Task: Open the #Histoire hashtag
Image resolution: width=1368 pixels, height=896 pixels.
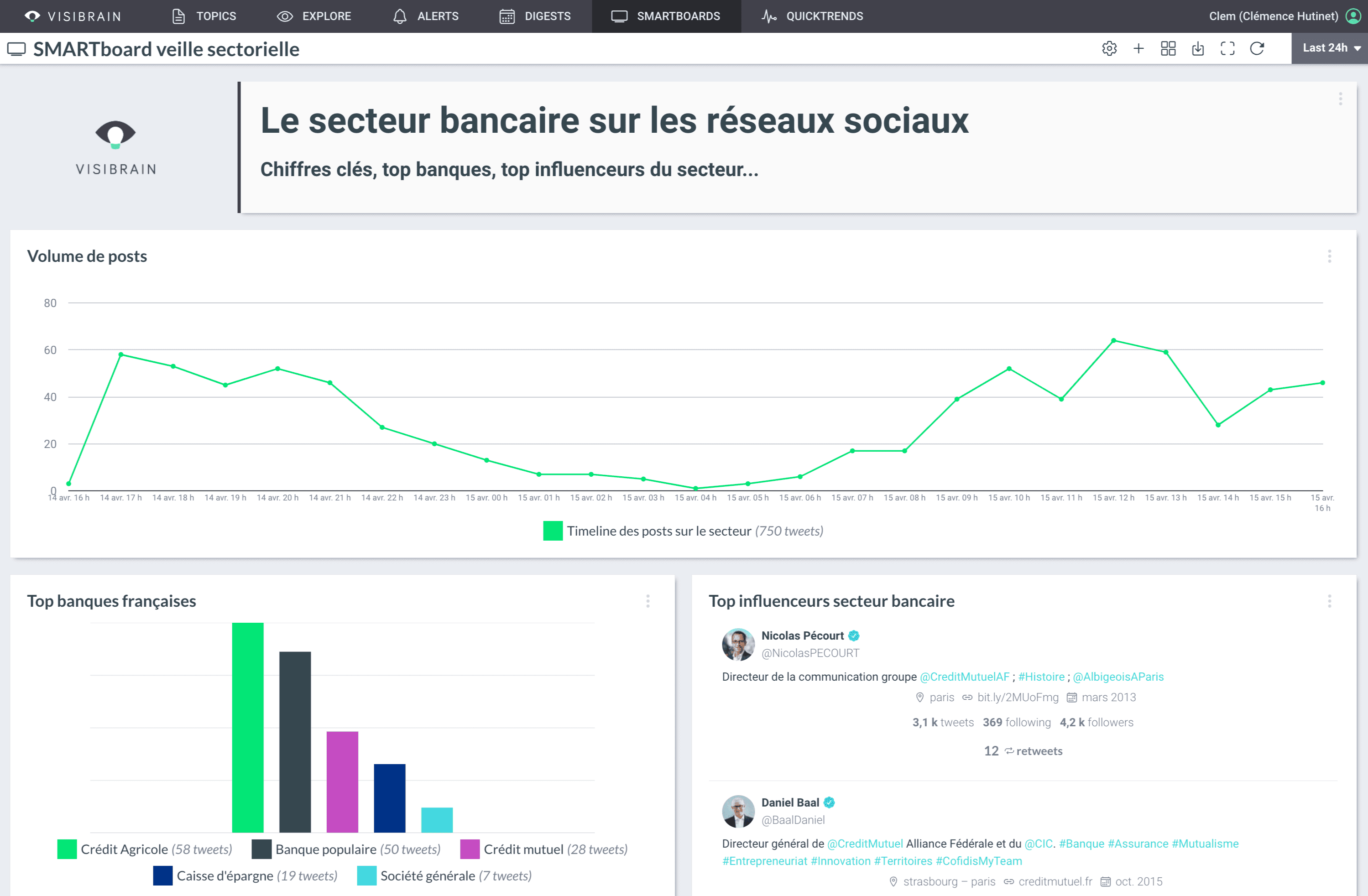Action: (x=1042, y=677)
